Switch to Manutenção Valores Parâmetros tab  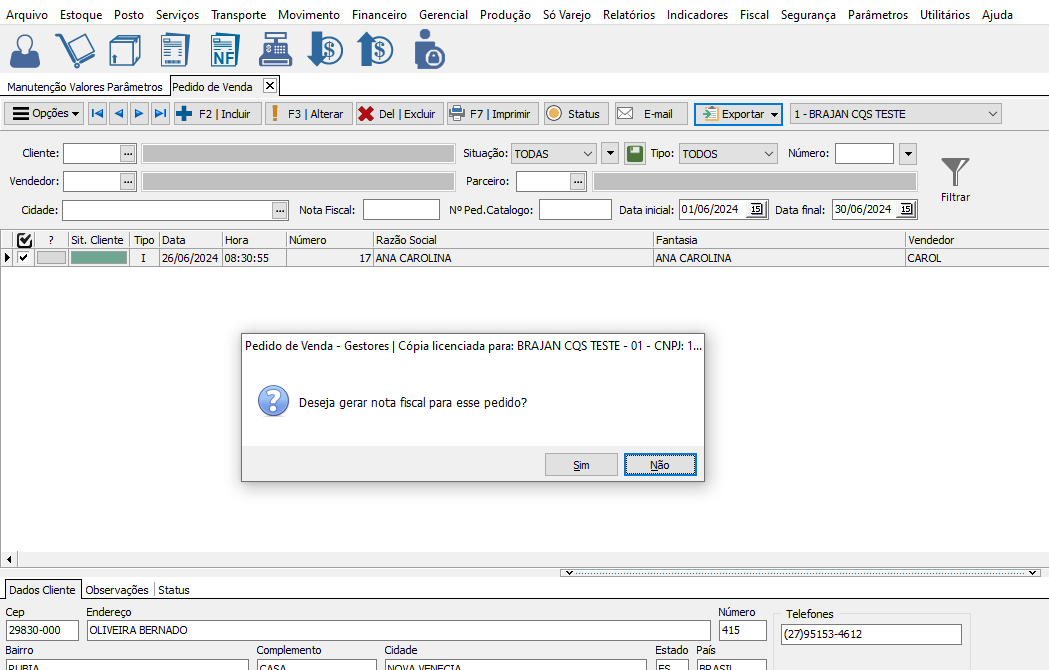pos(85,87)
